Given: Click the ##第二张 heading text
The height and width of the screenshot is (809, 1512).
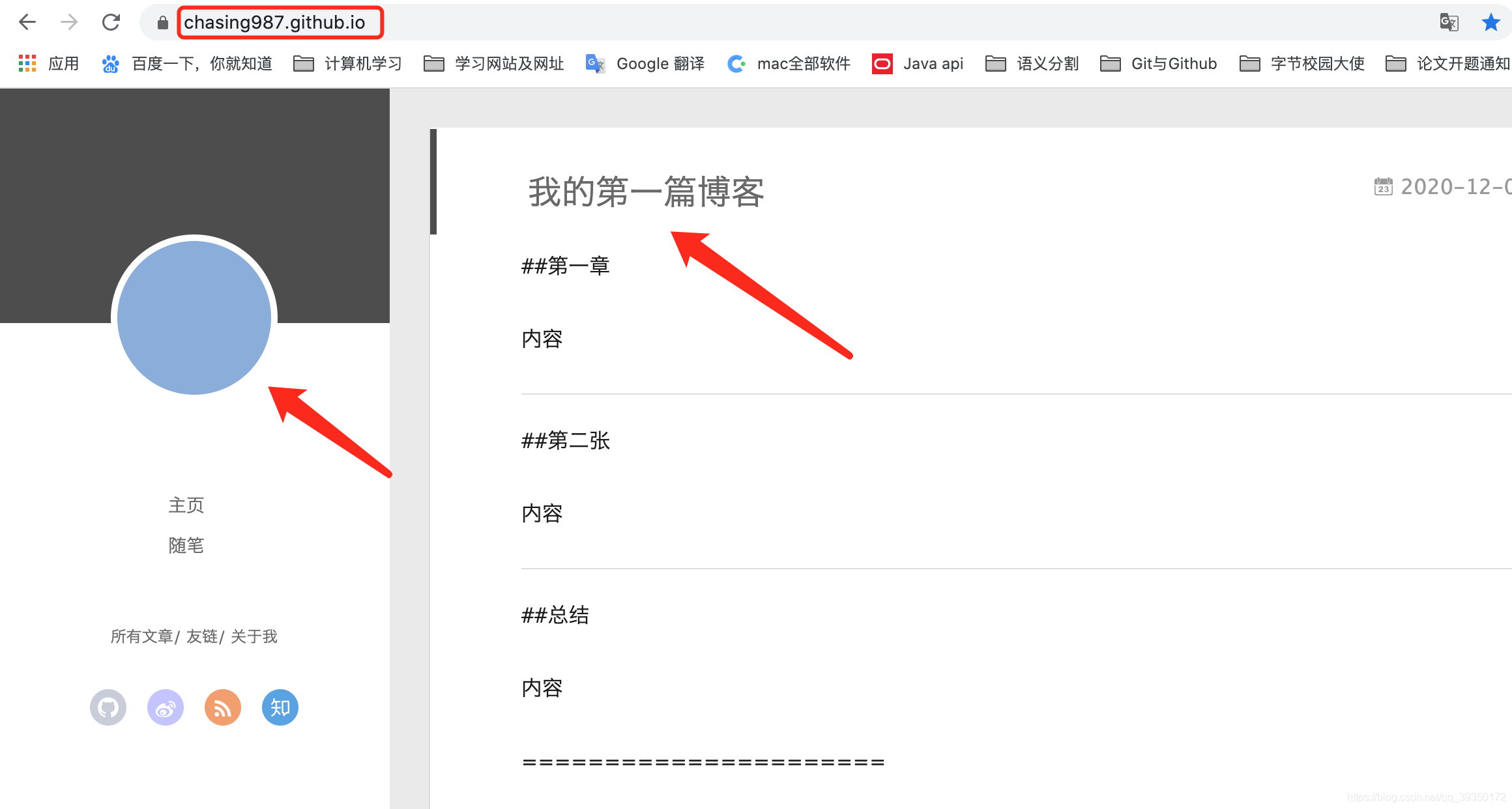Looking at the screenshot, I should click(x=566, y=440).
